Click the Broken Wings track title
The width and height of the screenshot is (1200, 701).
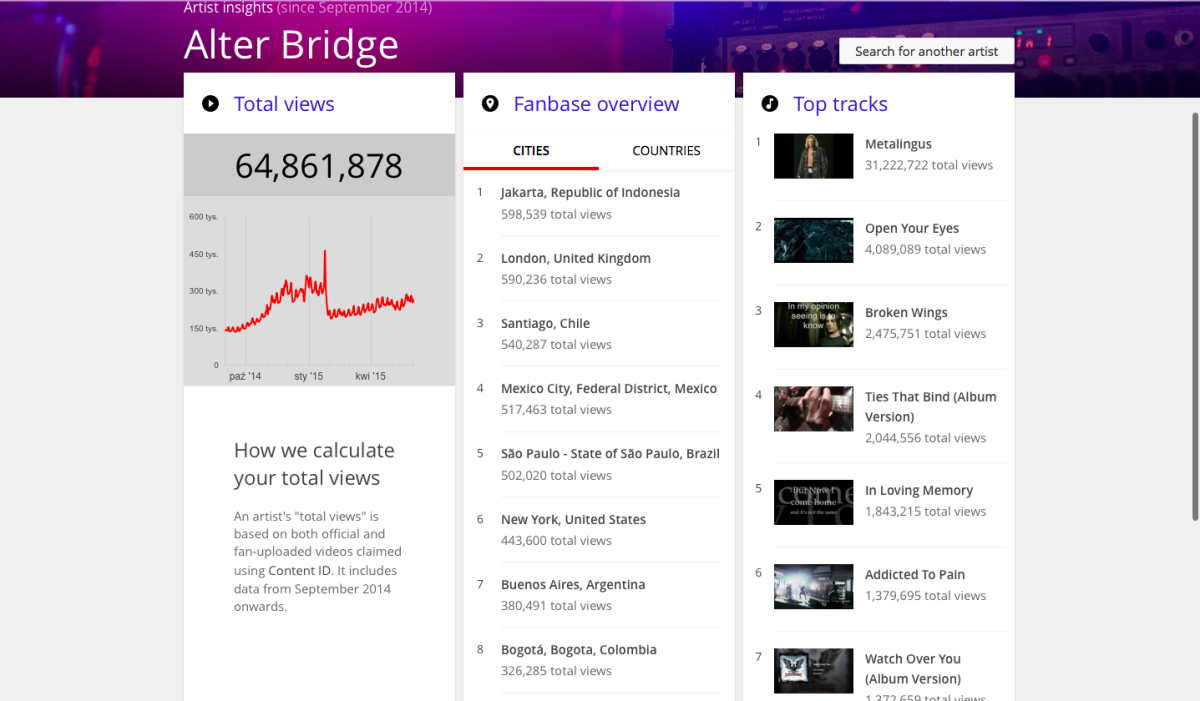click(906, 312)
